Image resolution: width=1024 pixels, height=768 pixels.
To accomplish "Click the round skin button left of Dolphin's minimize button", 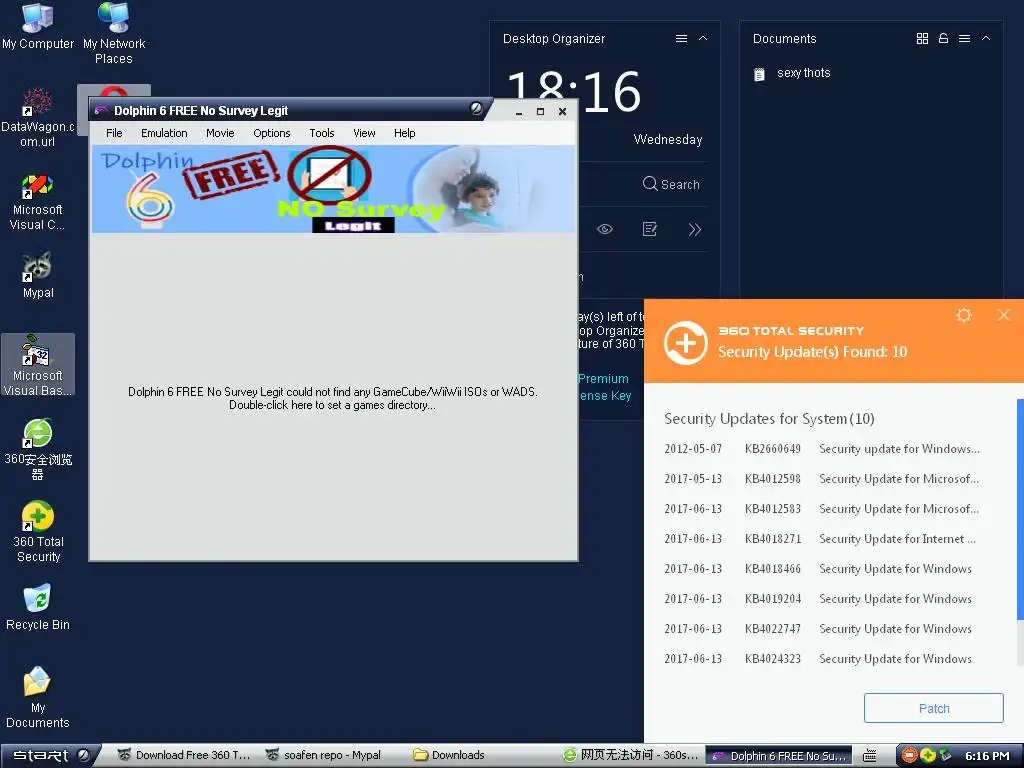I will point(477,108).
